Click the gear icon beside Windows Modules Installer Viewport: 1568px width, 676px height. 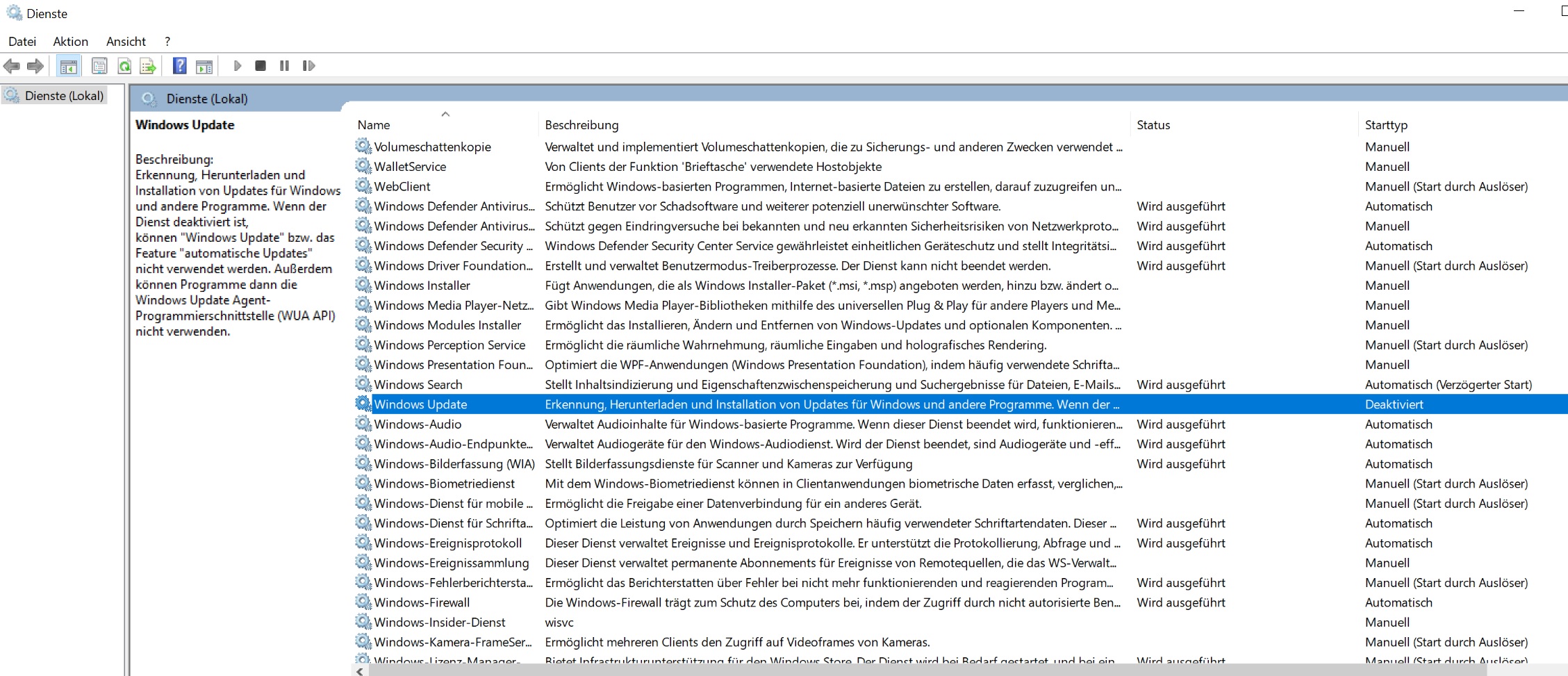click(x=363, y=324)
